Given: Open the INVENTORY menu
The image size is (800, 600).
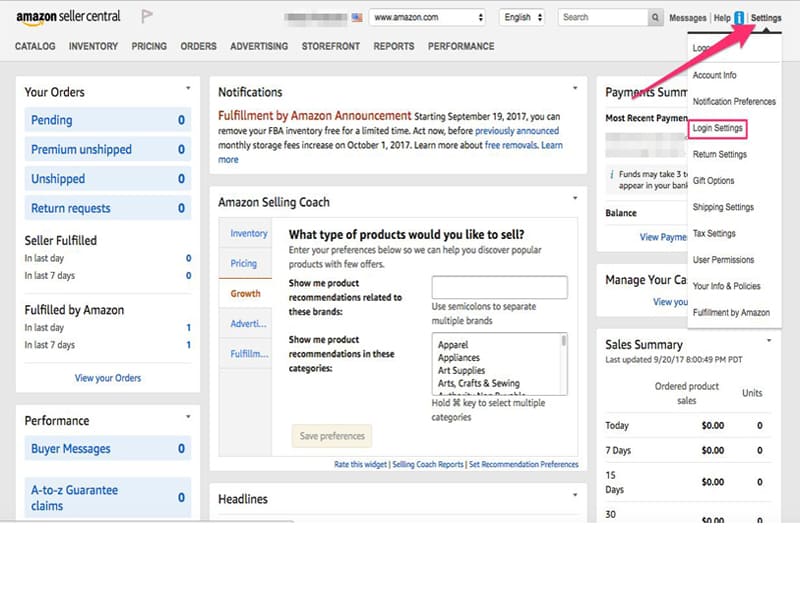Looking at the screenshot, I should (x=93, y=46).
